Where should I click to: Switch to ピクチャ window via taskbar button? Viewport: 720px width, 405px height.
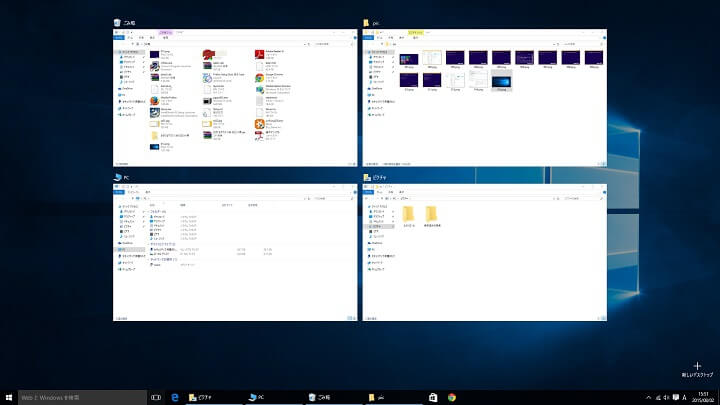click(214, 397)
